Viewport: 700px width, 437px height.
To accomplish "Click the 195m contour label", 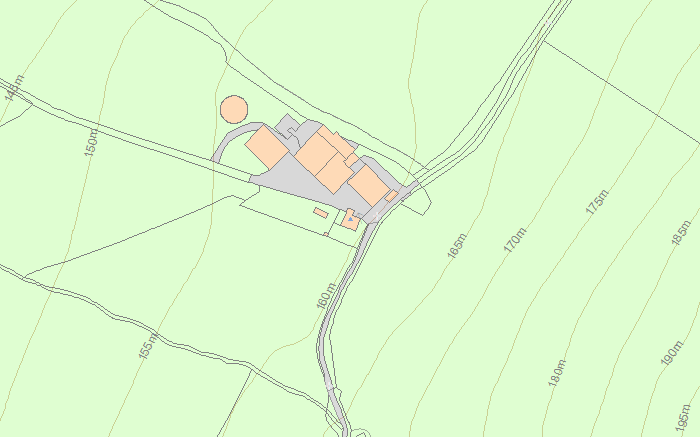I will tap(683, 418).
